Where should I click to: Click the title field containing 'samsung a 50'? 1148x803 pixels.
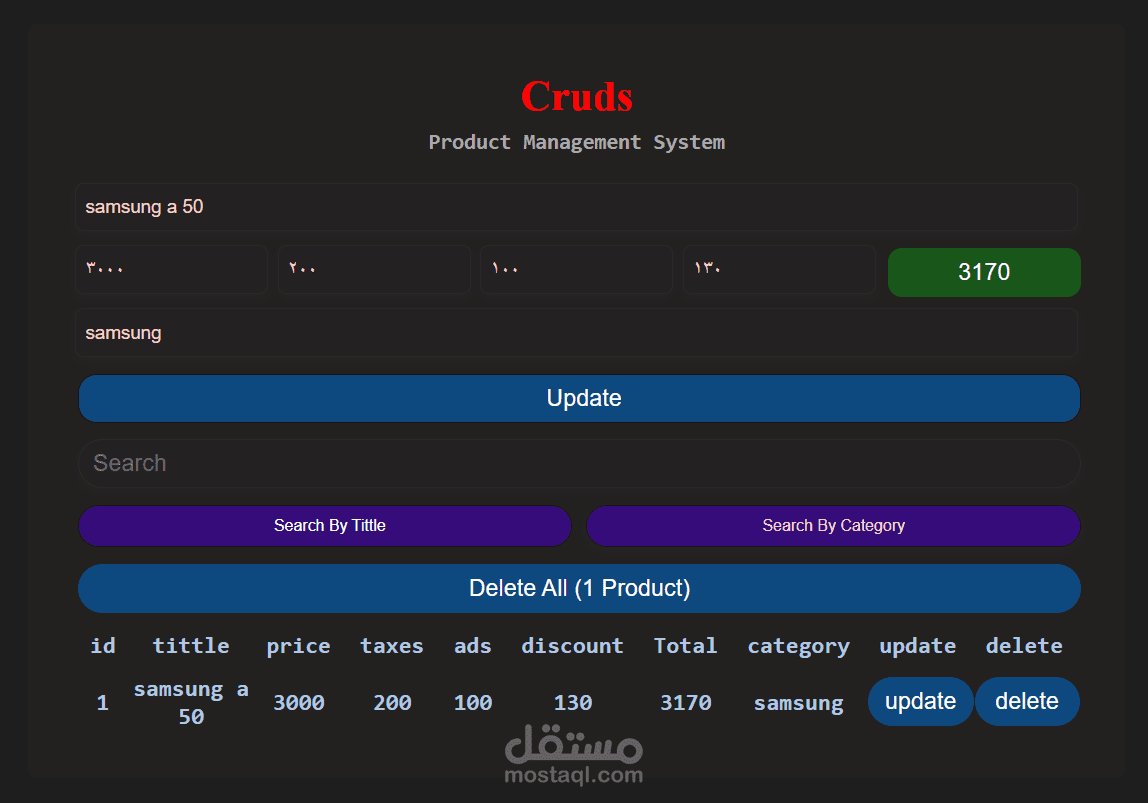click(x=576, y=207)
